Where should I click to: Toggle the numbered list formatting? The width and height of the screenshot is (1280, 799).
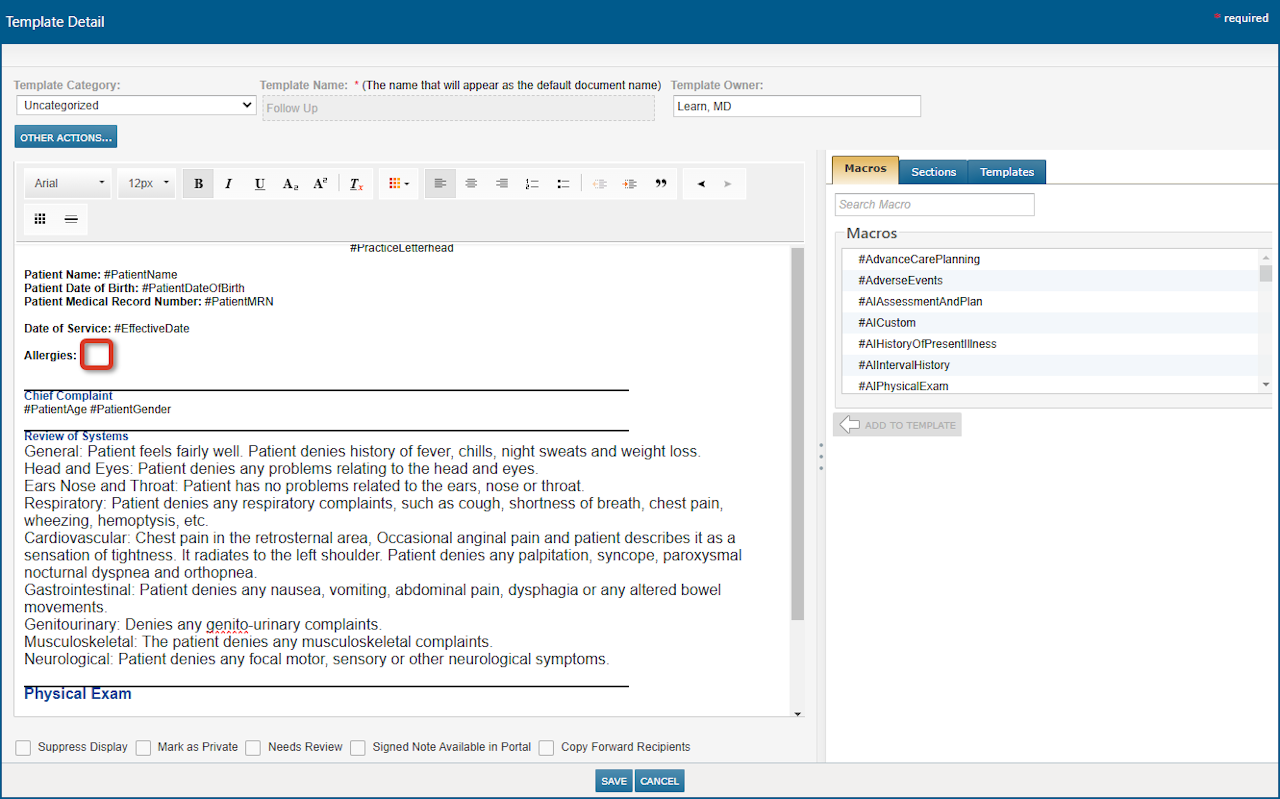click(532, 183)
